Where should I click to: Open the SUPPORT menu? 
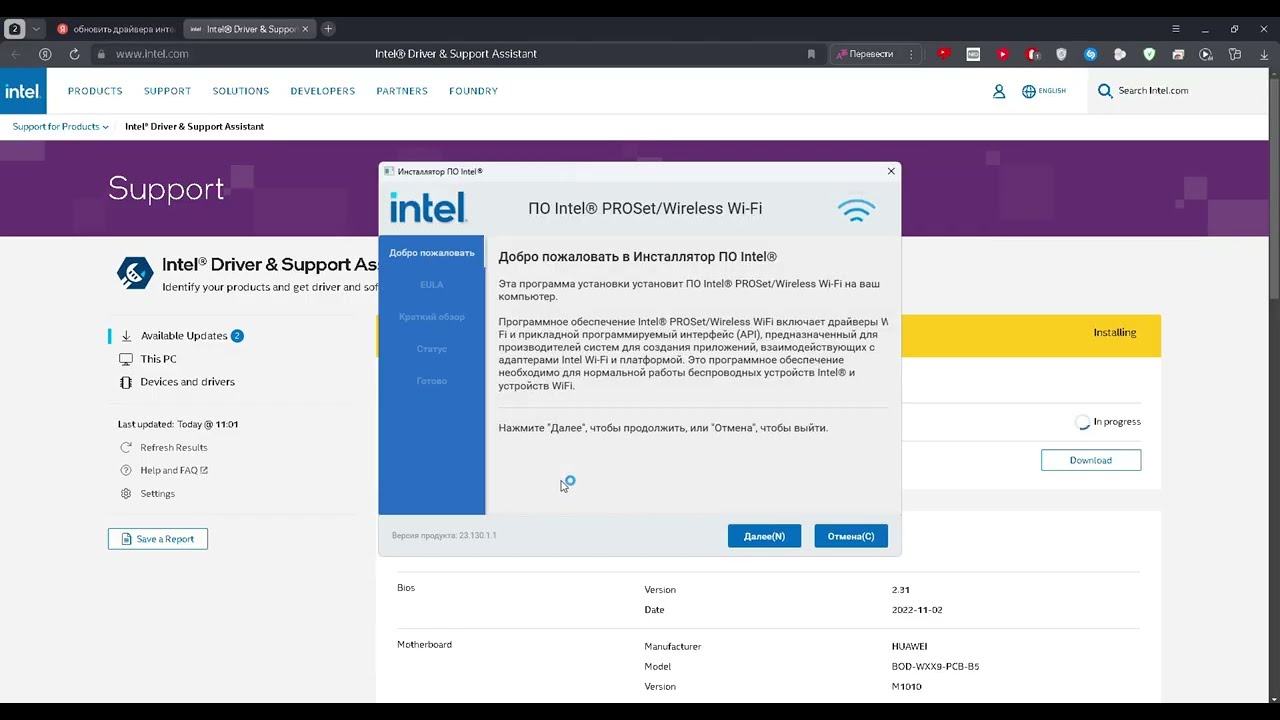click(x=167, y=91)
